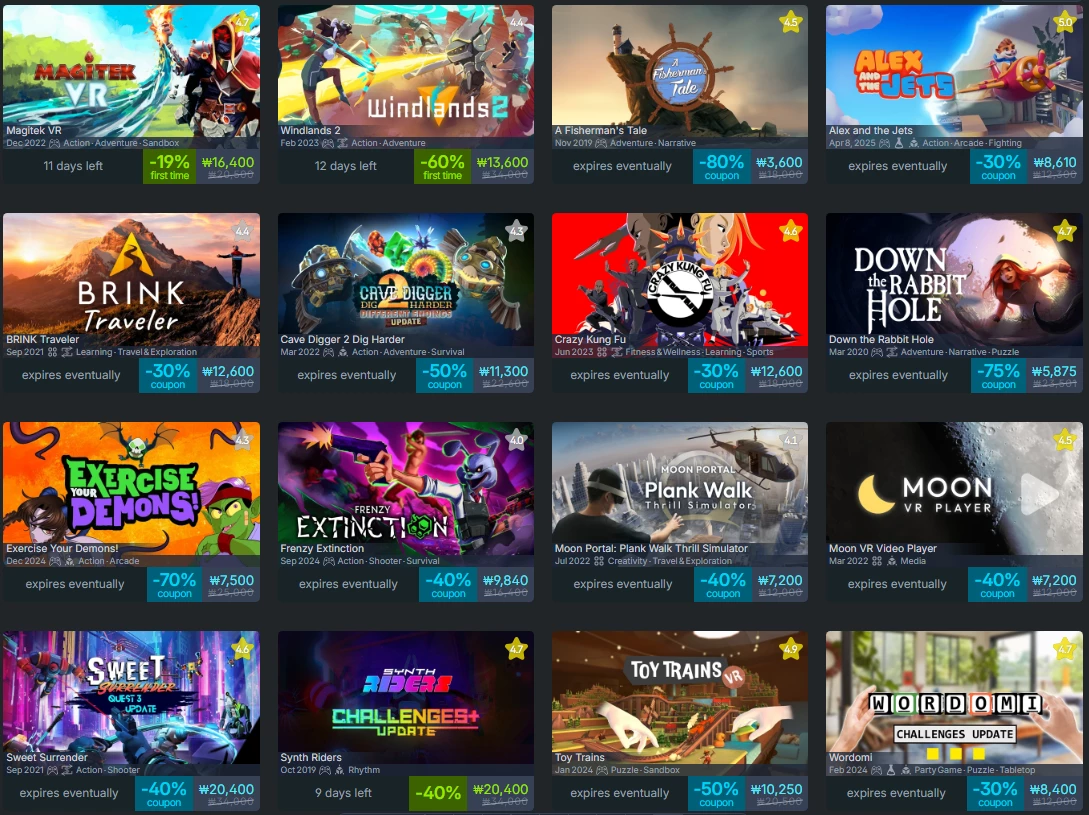
Task: Open the Wordomi Challenges Update thumbnail
Action: coord(954,697)
